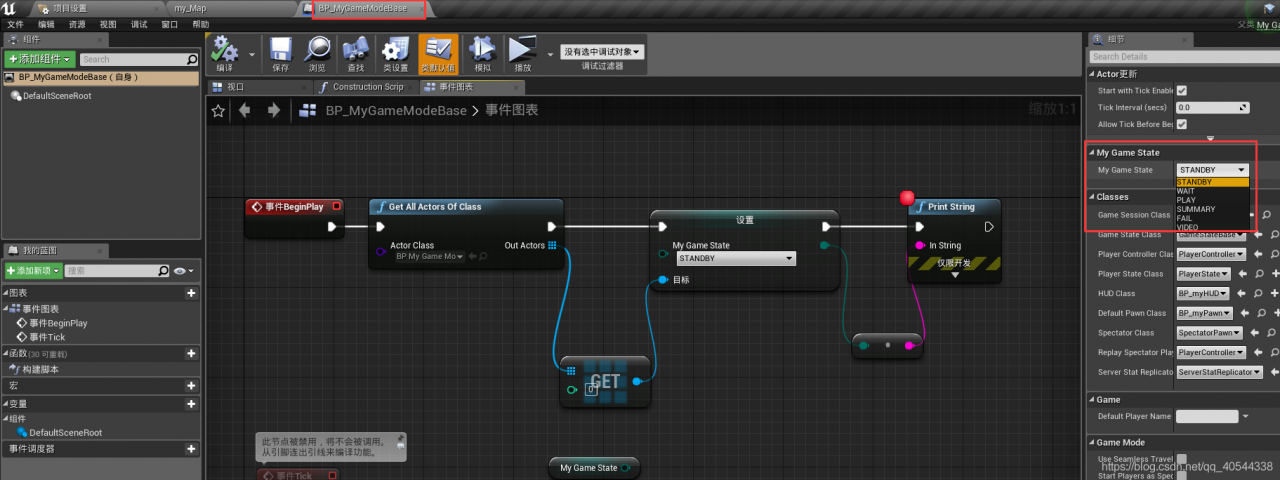Toggle Use Seamless Travel checkbox
Image resolution: width=1280 pixels, height=480 pixels.
point(1181,459)
